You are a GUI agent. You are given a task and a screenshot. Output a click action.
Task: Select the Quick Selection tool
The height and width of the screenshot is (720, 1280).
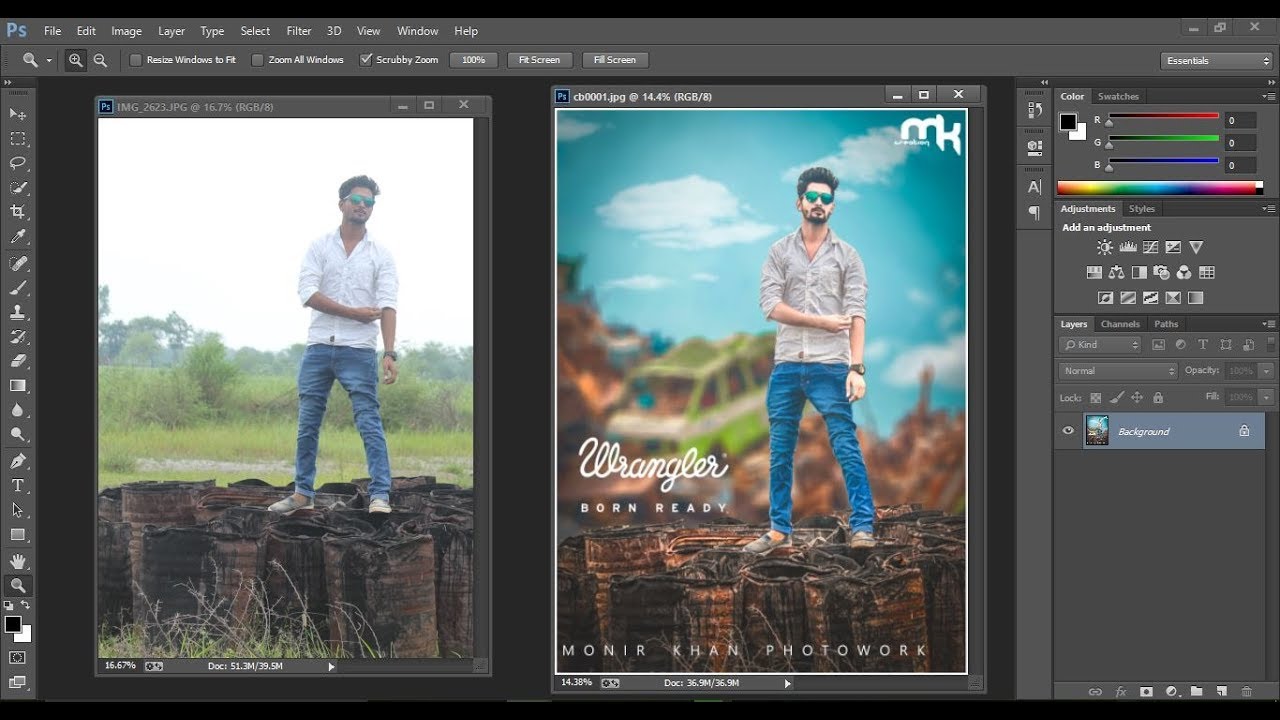click(x=18, y=188)
